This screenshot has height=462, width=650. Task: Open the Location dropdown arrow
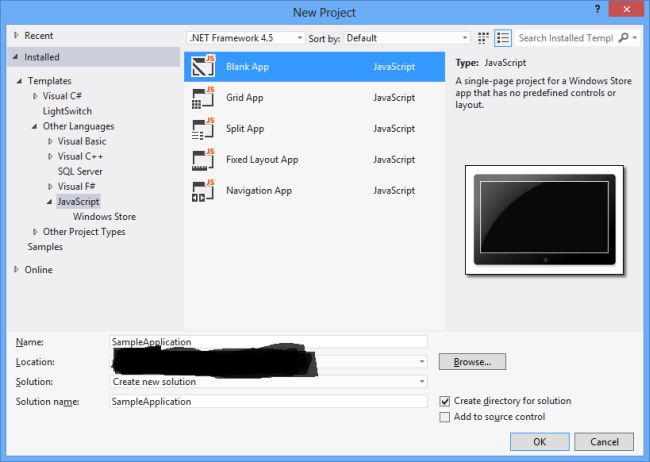pos(422,362)
